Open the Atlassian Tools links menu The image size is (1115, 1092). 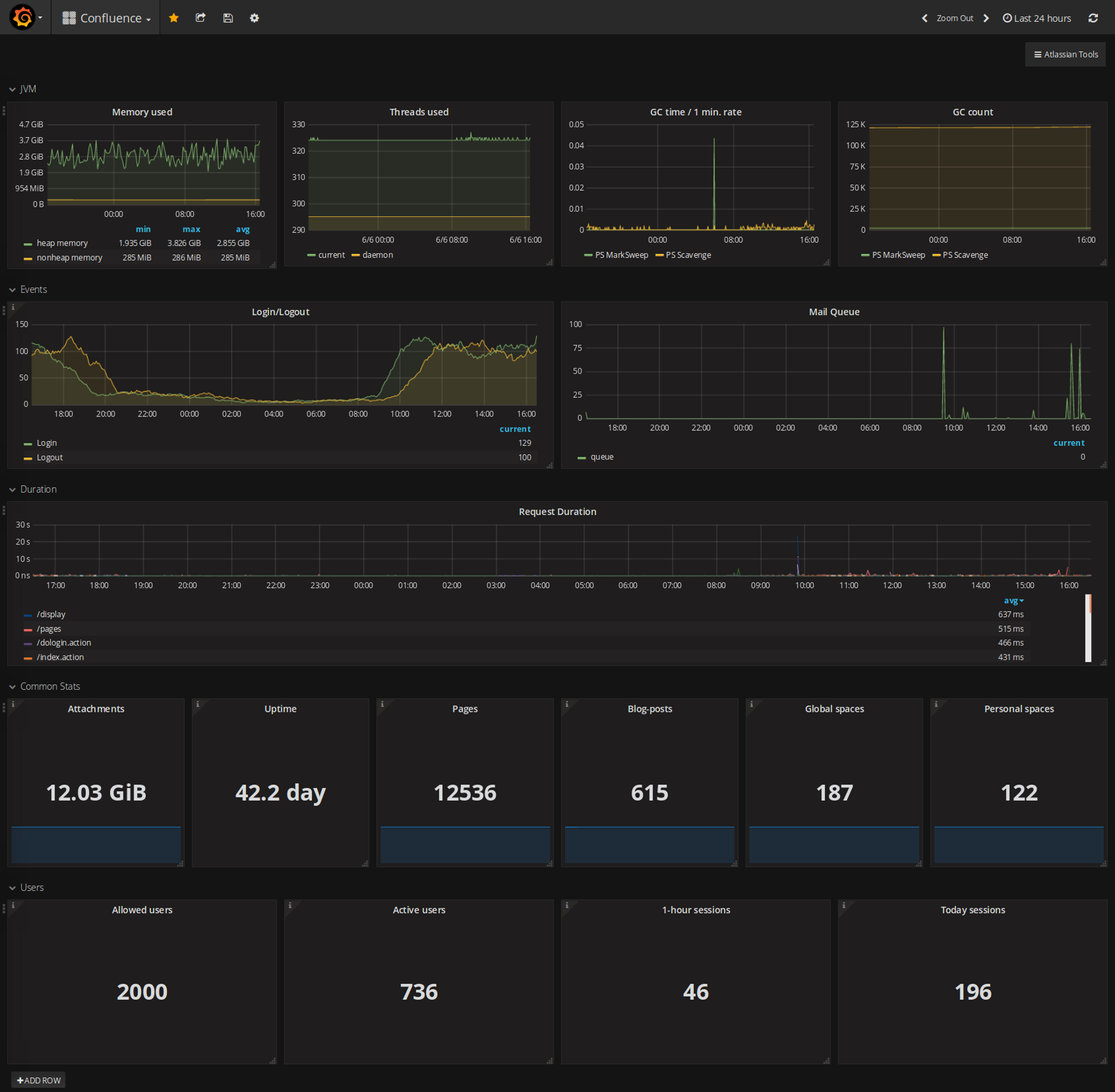click(x=1065, y=54)
